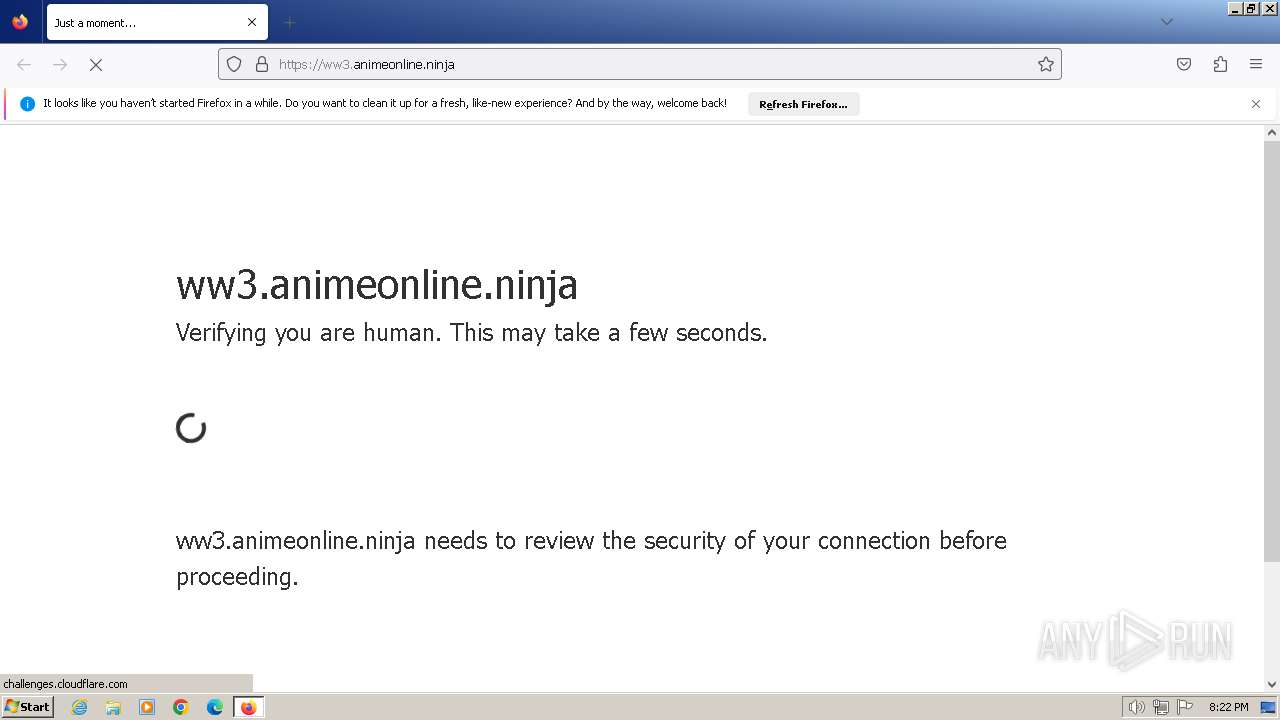The height and width of the screenshot is (720, 1280).
Task: Open a new tab with plus button
Action: click(x=289, y=22)
